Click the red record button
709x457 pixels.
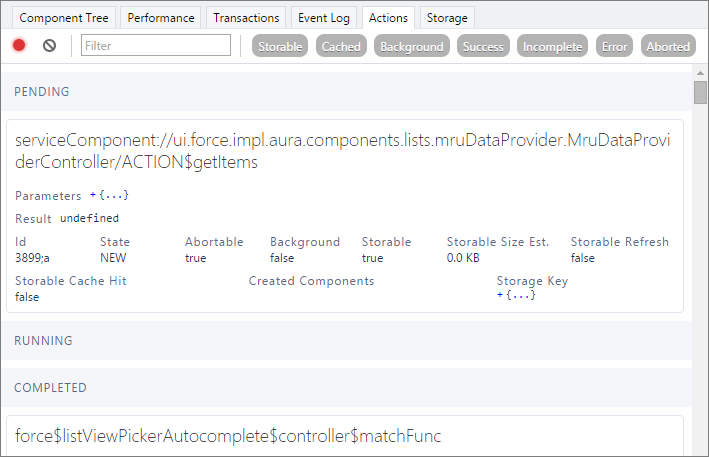click(x=19, y=45)
